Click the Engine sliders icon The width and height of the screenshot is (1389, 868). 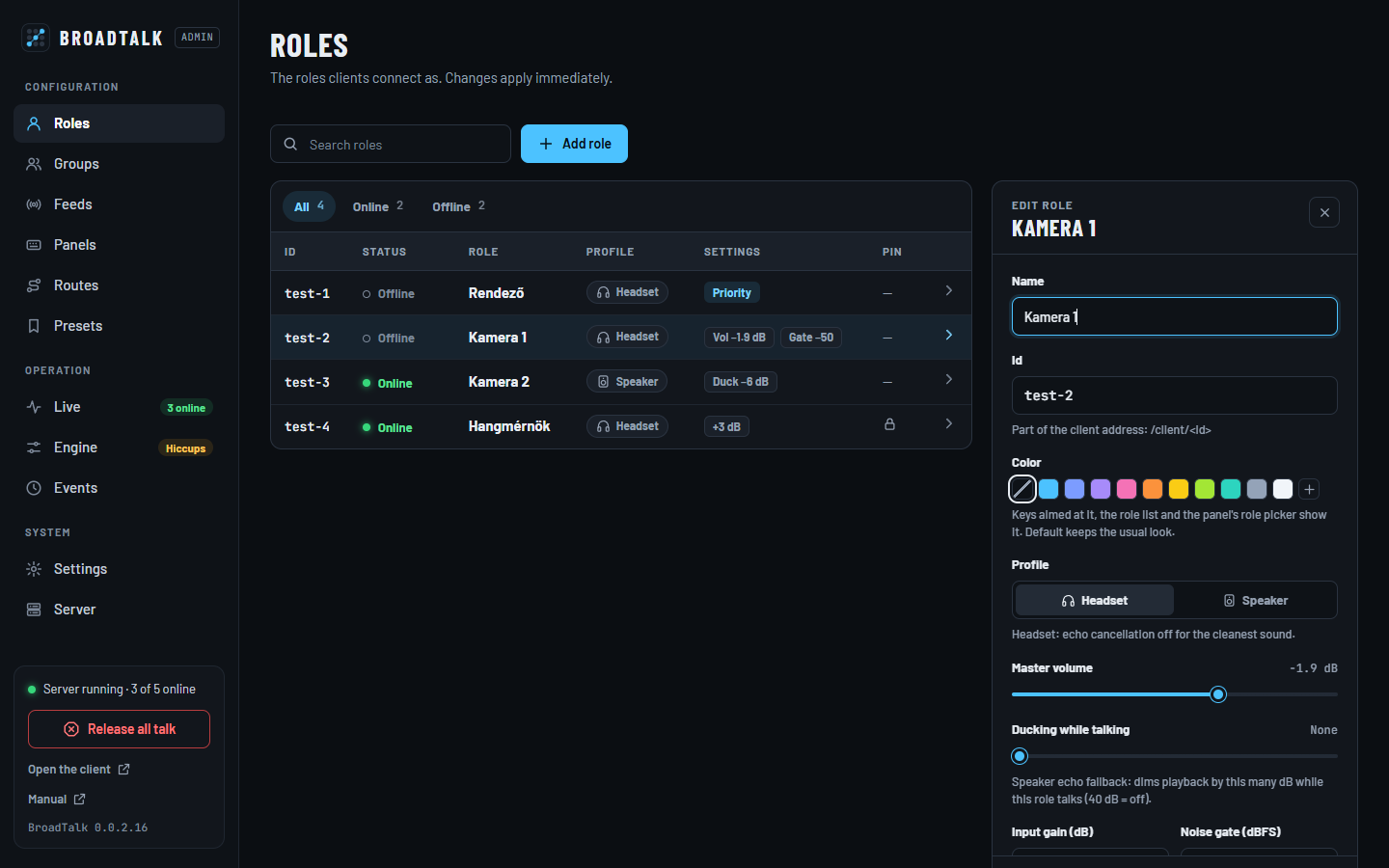pos(34,448)
